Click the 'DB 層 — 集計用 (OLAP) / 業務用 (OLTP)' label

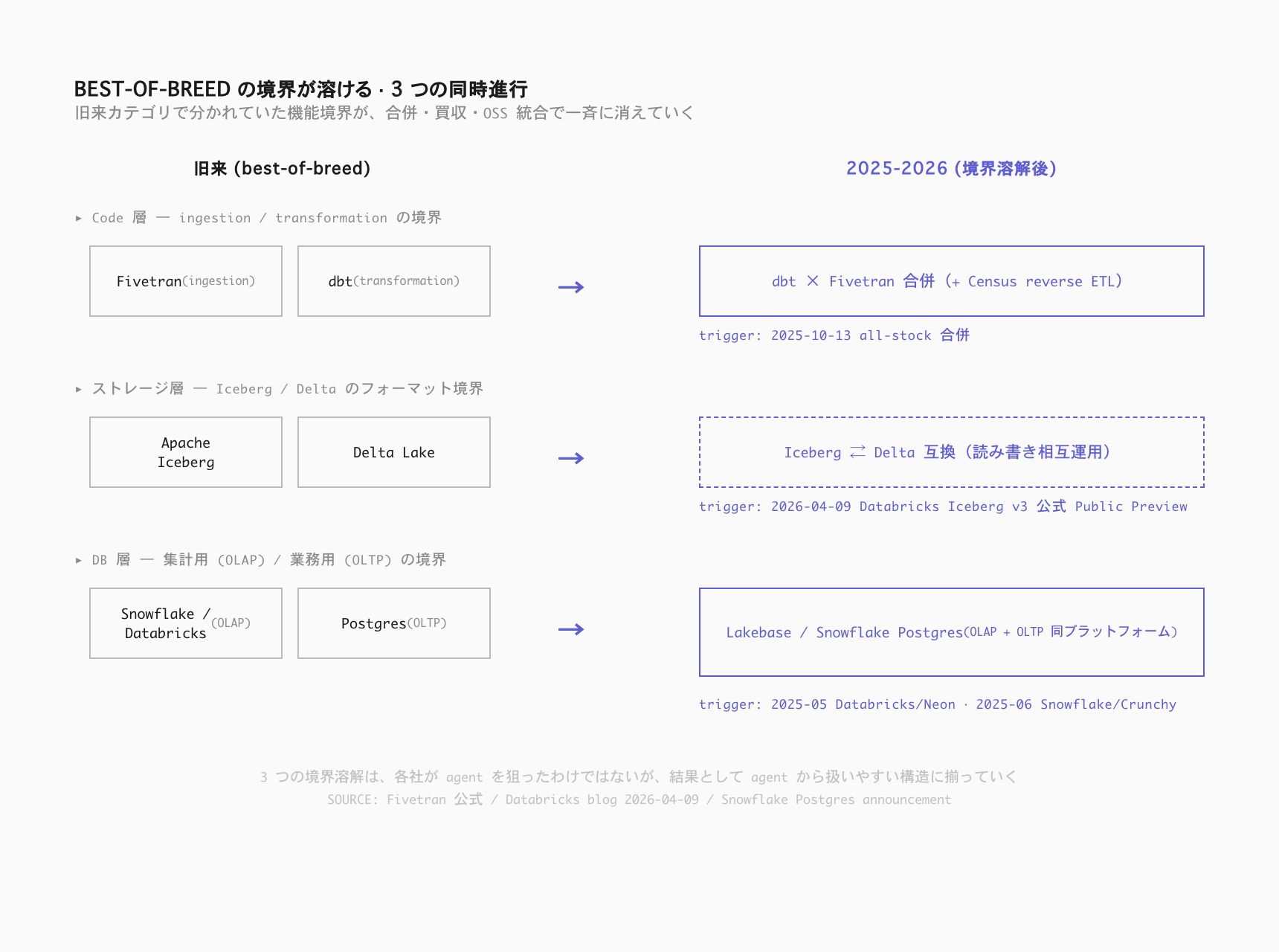(269, 560)
